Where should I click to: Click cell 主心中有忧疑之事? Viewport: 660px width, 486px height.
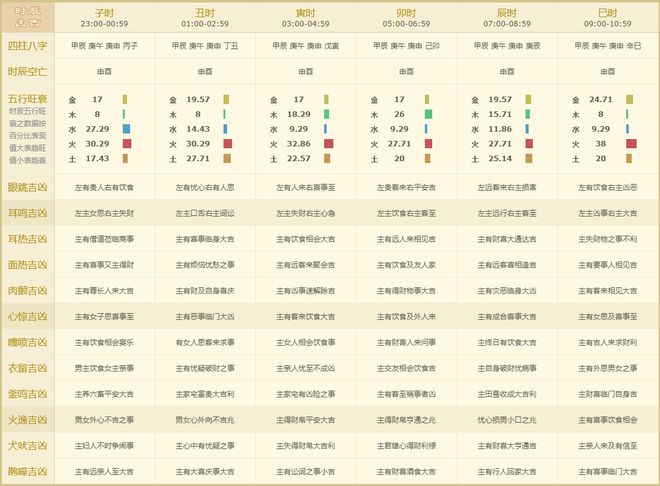tap(205, 446)
